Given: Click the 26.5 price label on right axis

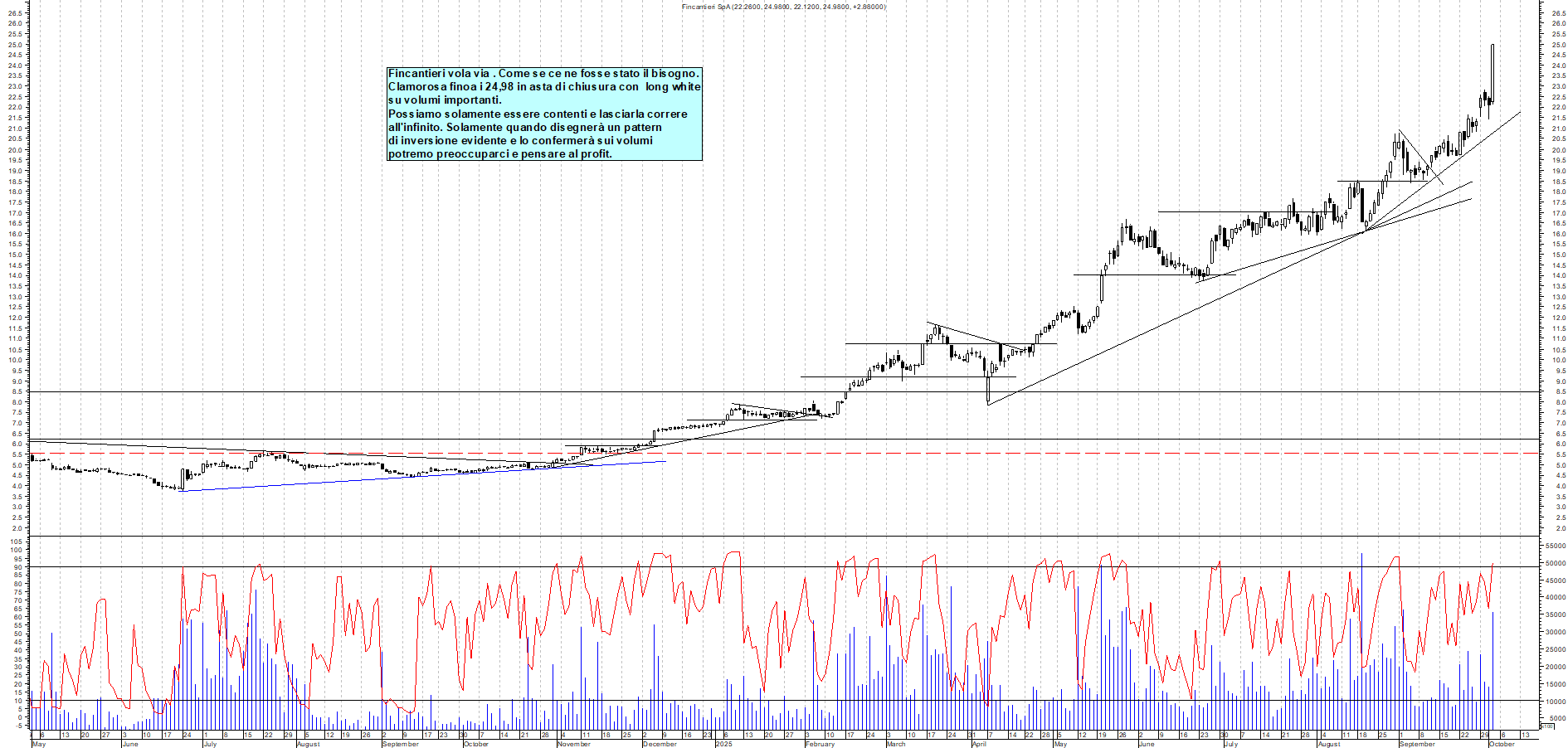Looking at the screenshot, I should (x=1558, y=13).
